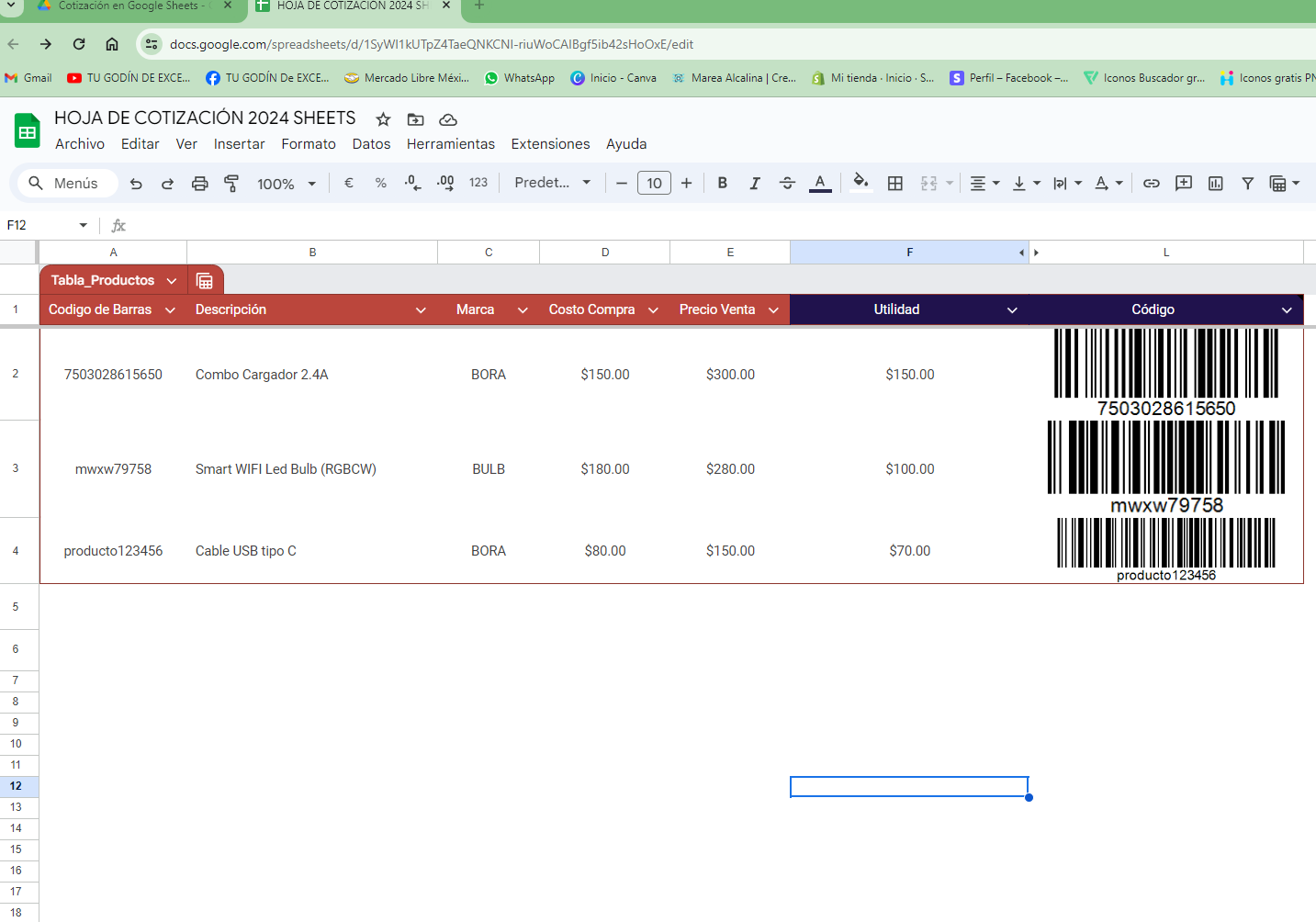Image resolution: width=1316 pixels, height=922 pixels.
Task: Expand the Tabla_Productos table menu
Action: coord(172,281)
